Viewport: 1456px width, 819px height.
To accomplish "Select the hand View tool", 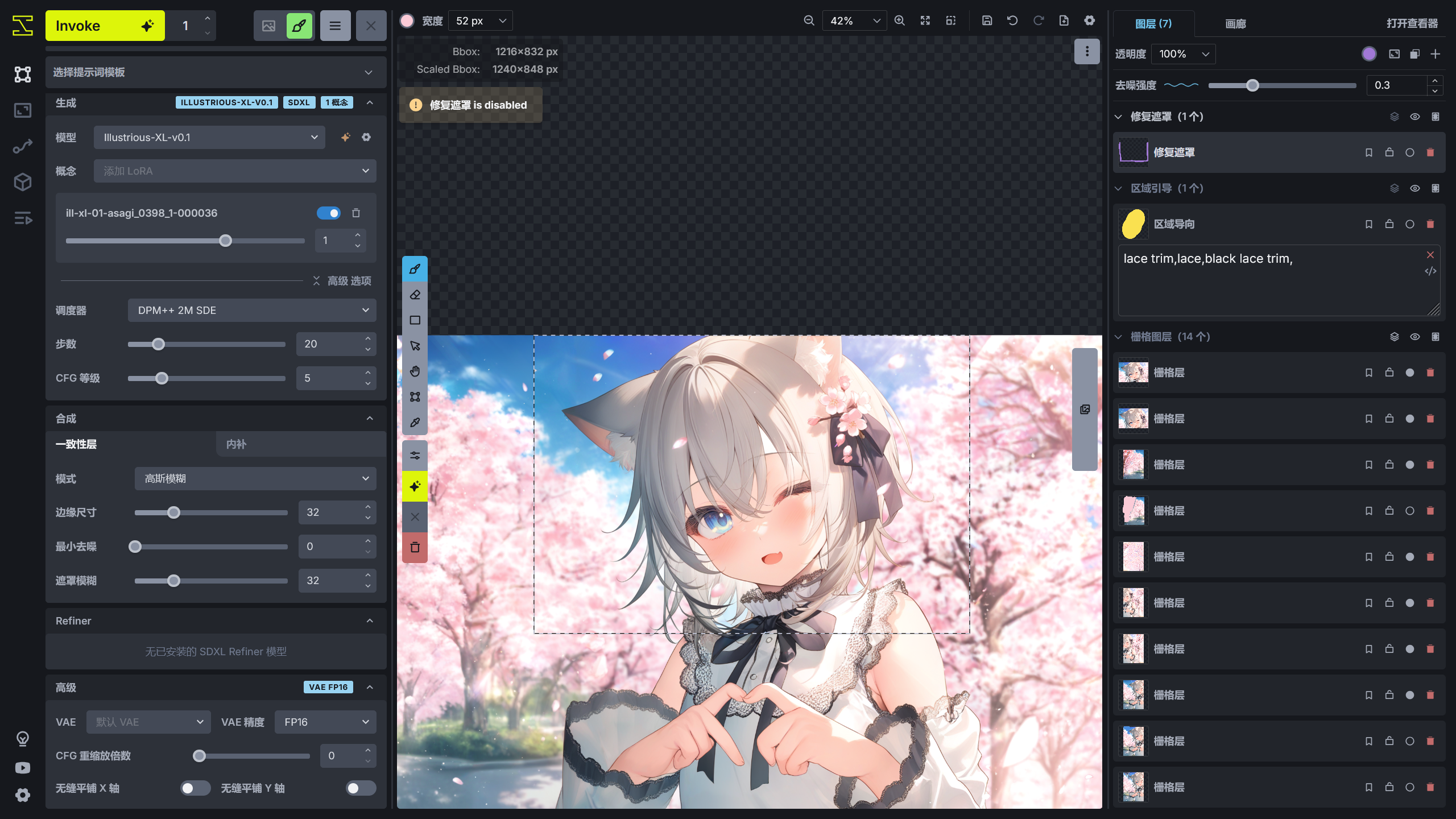I will 415,371.
